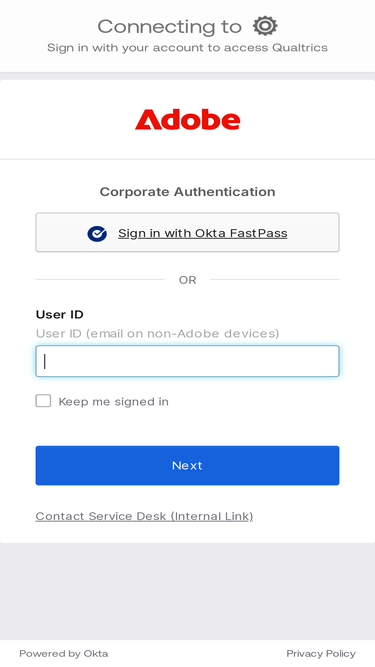Open the Privacy Policy link
This screenshot has width=375, height=667.
tap(321, 653)
